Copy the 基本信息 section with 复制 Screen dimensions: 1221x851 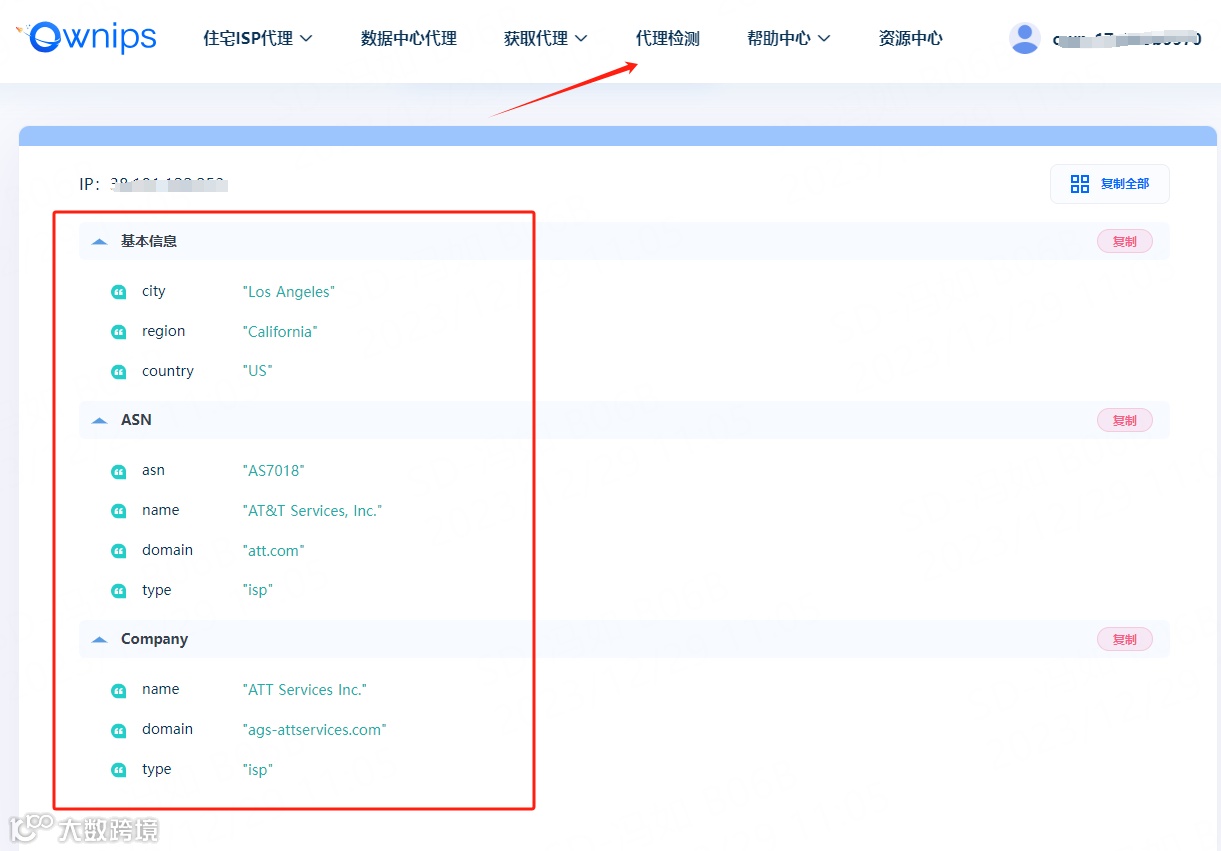1125,241
